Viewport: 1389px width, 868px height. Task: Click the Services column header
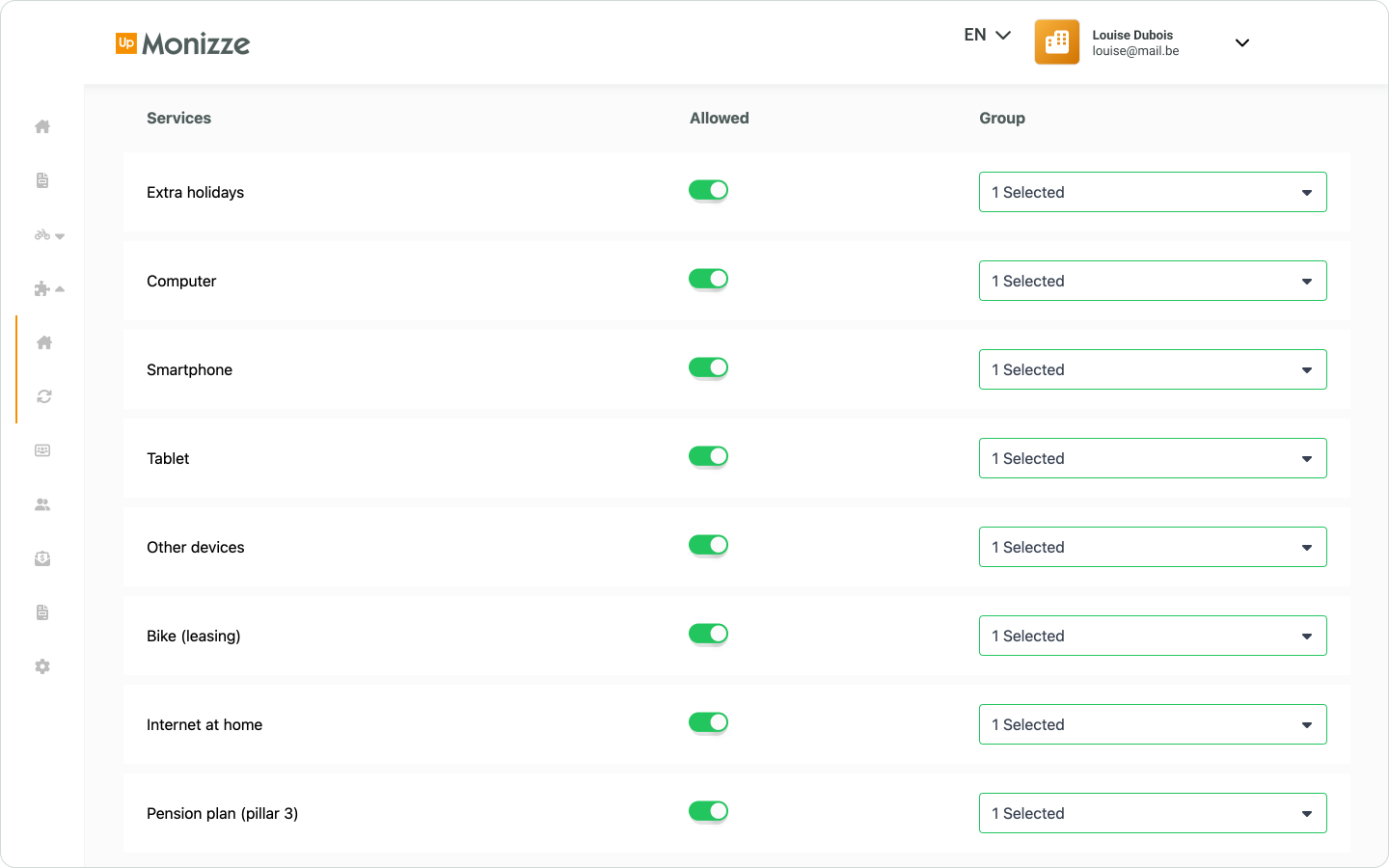178,118
